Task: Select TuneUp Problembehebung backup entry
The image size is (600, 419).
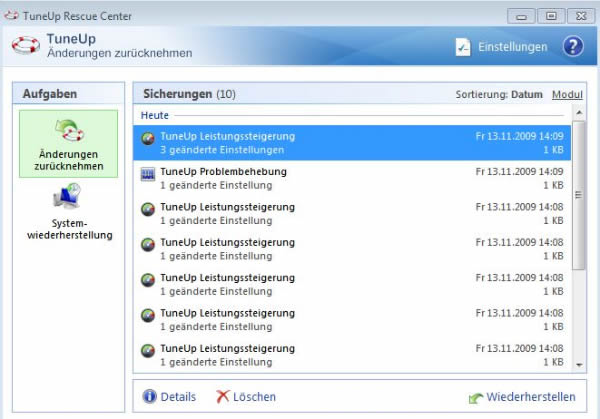Action: click(x=352, y=178)
